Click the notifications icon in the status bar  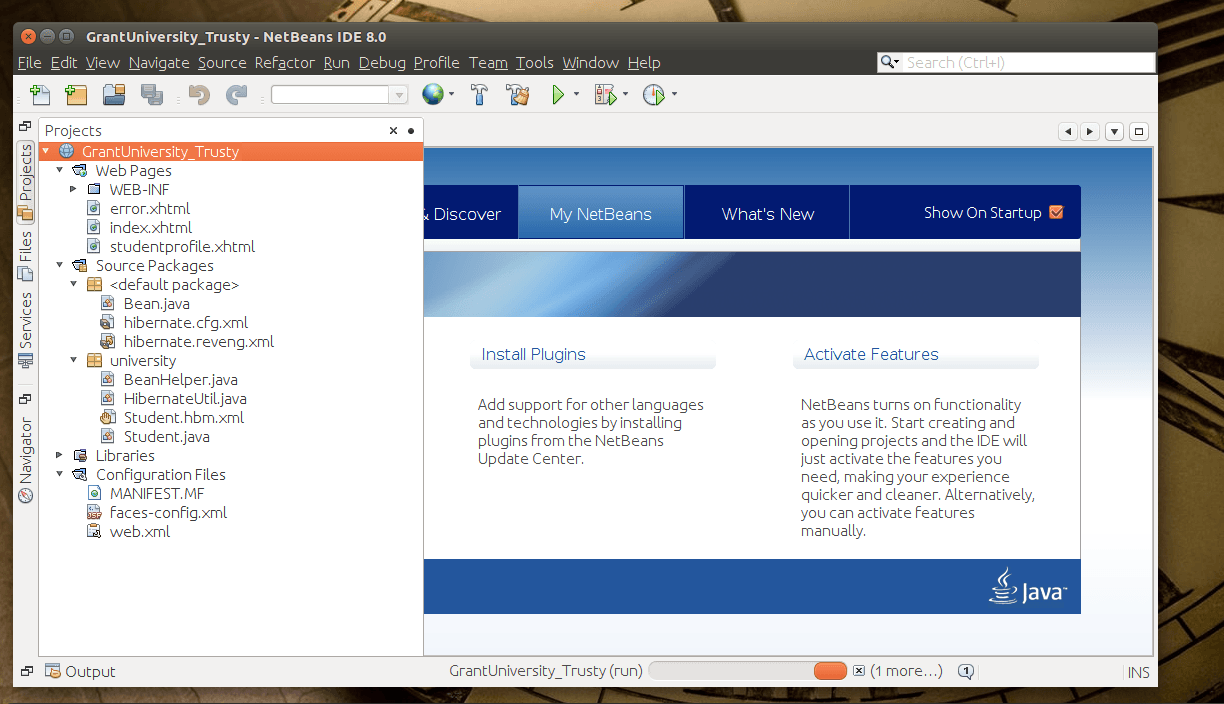point(965,671)
